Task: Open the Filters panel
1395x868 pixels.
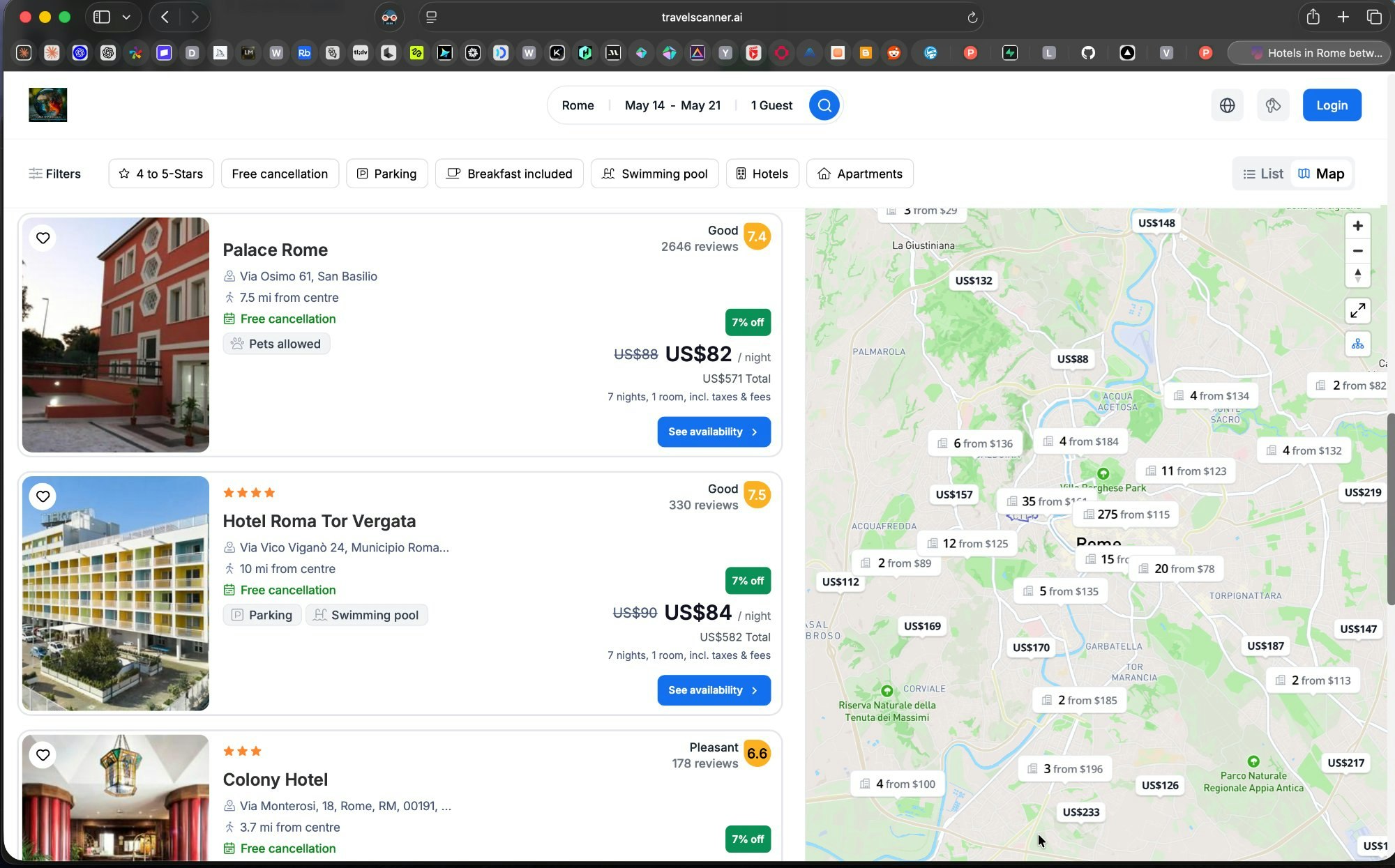Action: [54, 174]
